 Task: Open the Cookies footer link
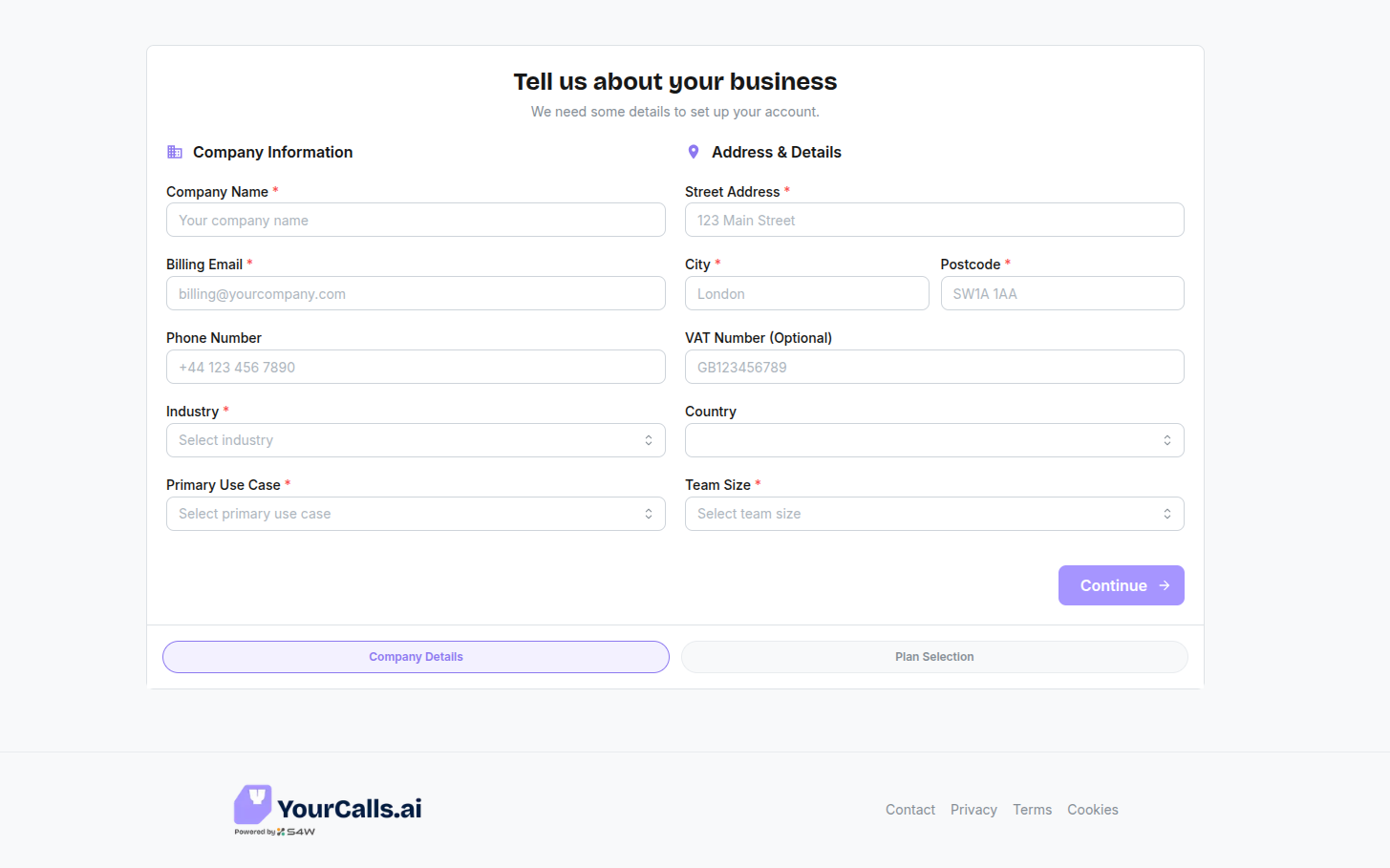(1093, 810)
